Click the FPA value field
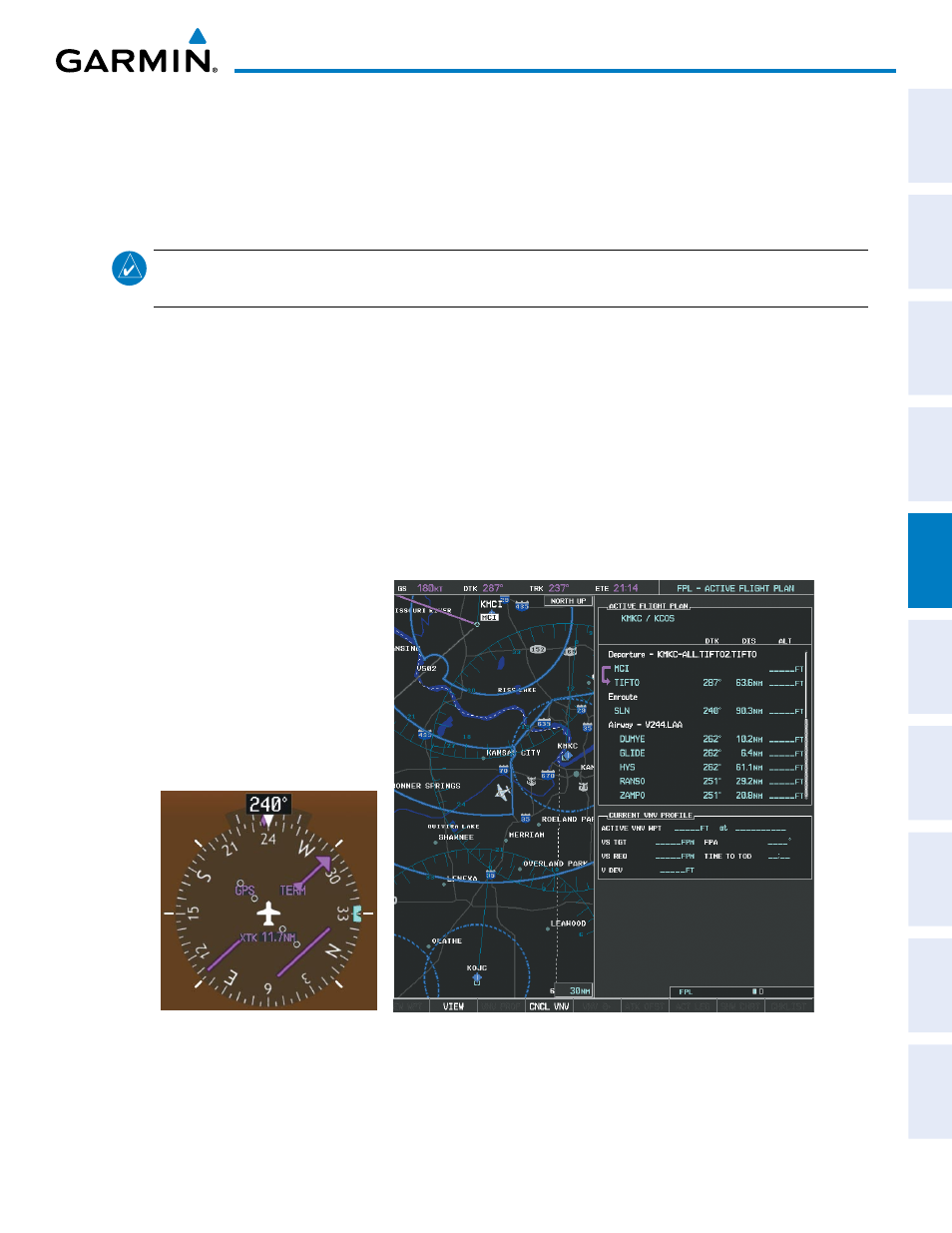Screen dimensions: 952x1233 [x=779, y=843]
